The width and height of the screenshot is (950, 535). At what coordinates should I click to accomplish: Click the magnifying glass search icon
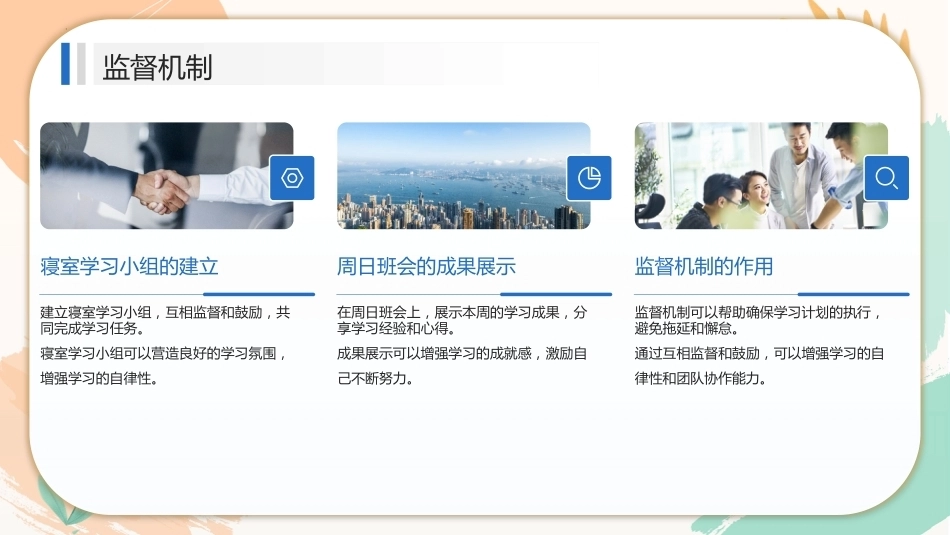(886, 178)
